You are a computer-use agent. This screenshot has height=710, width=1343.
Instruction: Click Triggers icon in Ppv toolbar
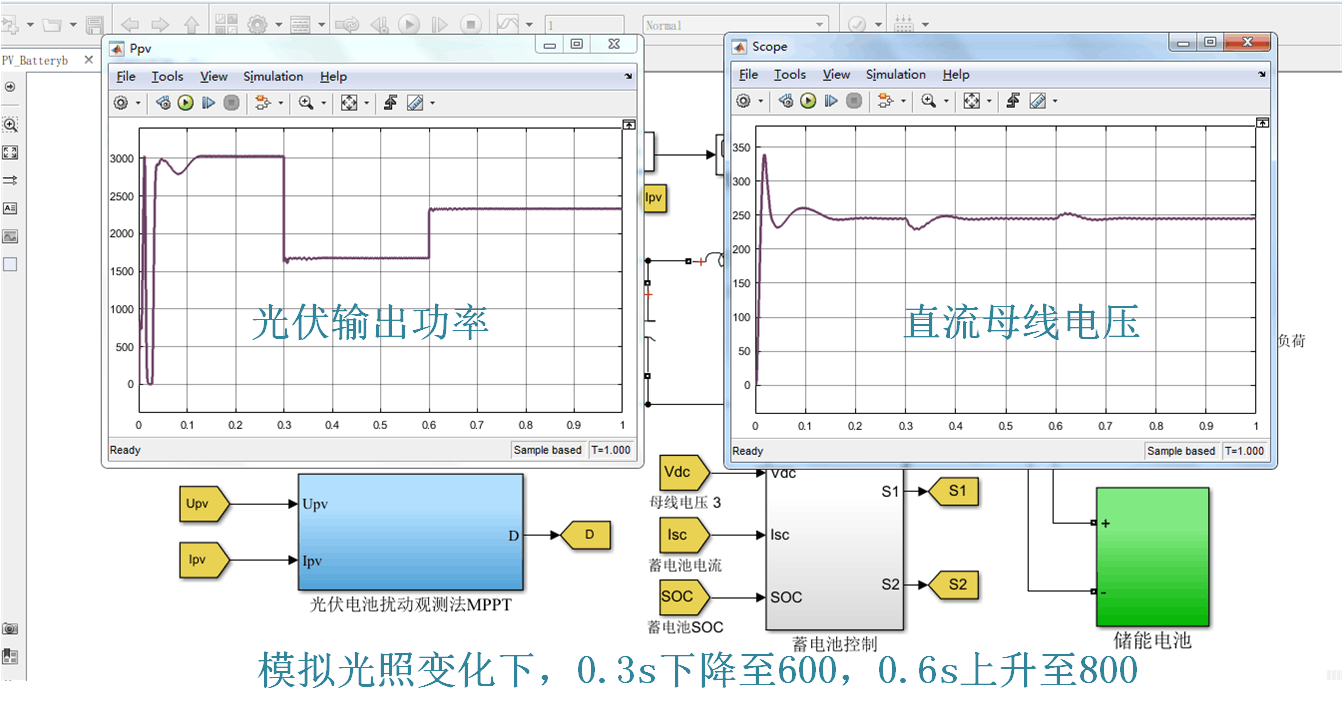click(x=391, y=102)
